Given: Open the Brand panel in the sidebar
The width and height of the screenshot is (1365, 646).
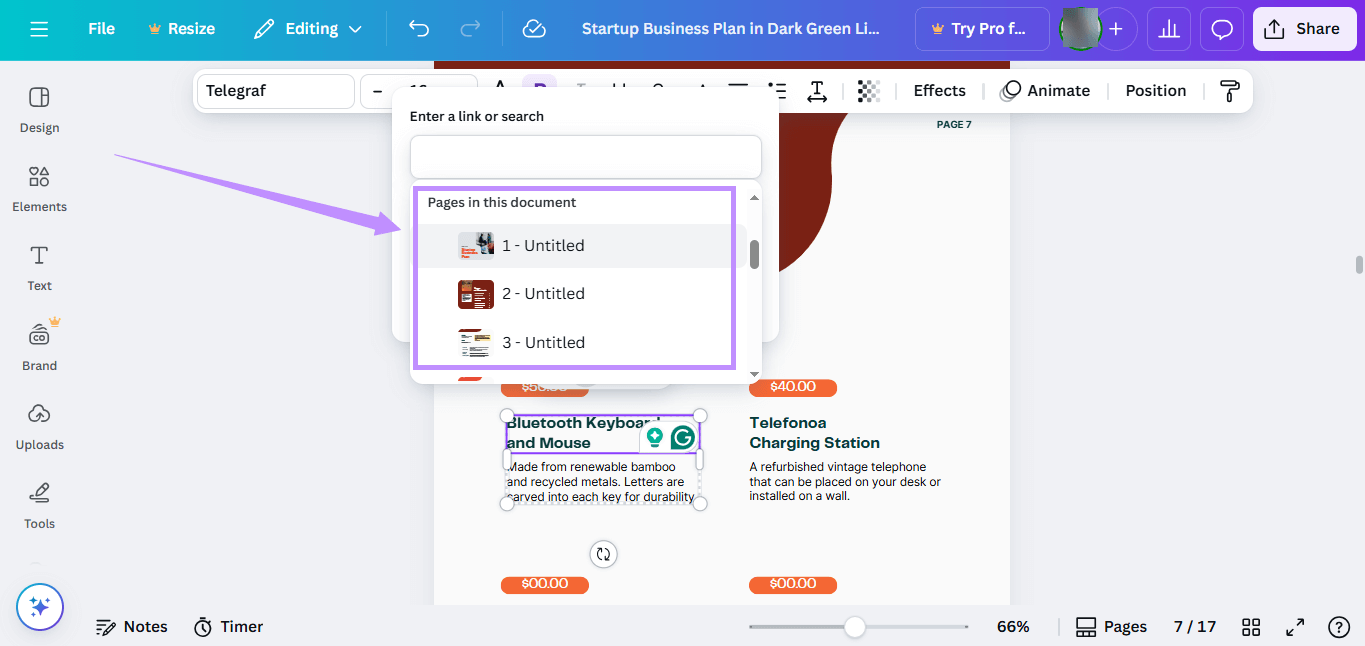Looking at the screenshot, I should (39, 345).
